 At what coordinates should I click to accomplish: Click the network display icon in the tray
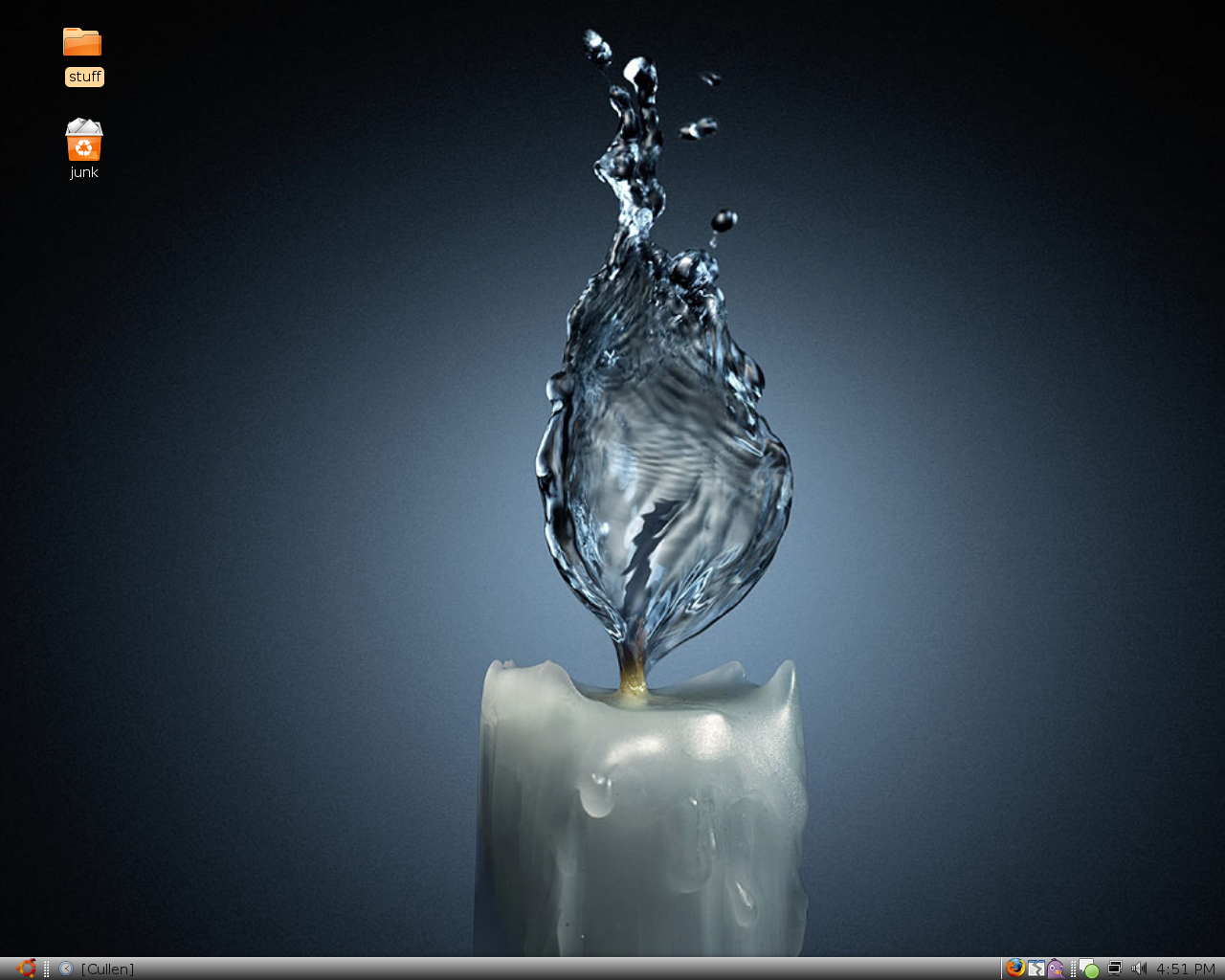coord(1114,969)
